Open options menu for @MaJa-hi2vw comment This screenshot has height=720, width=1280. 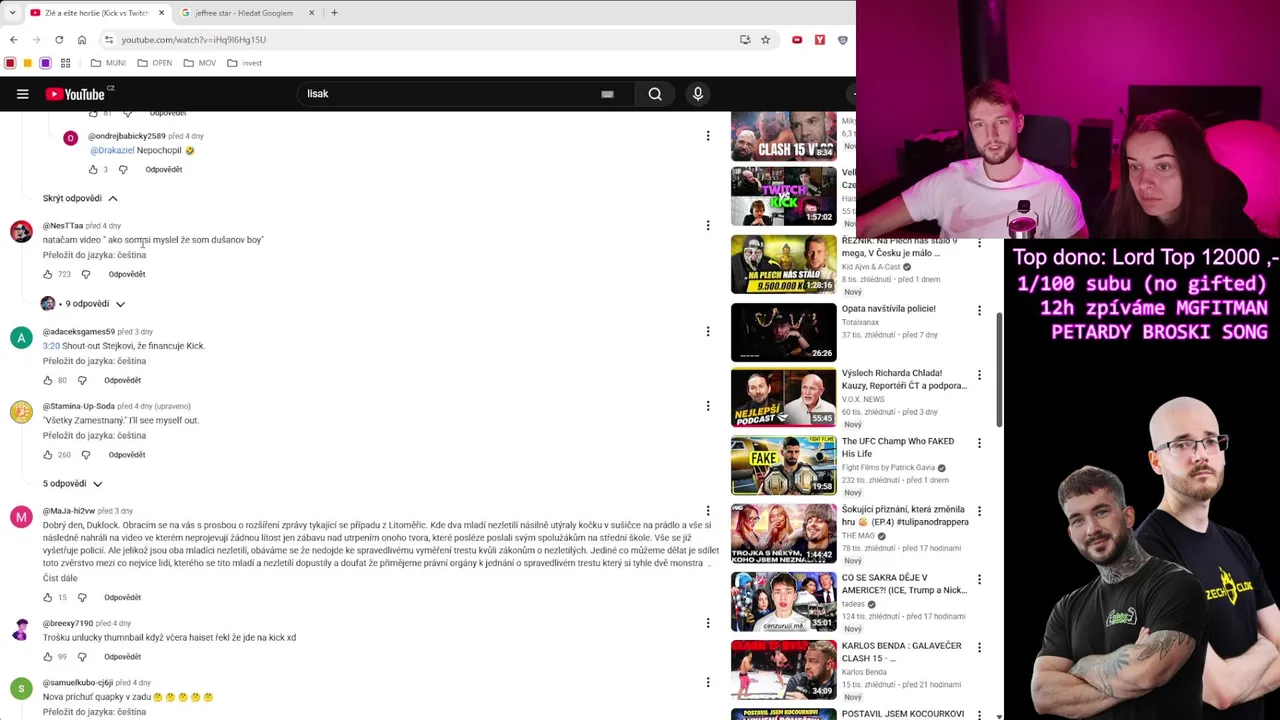[x=708, y=511]
